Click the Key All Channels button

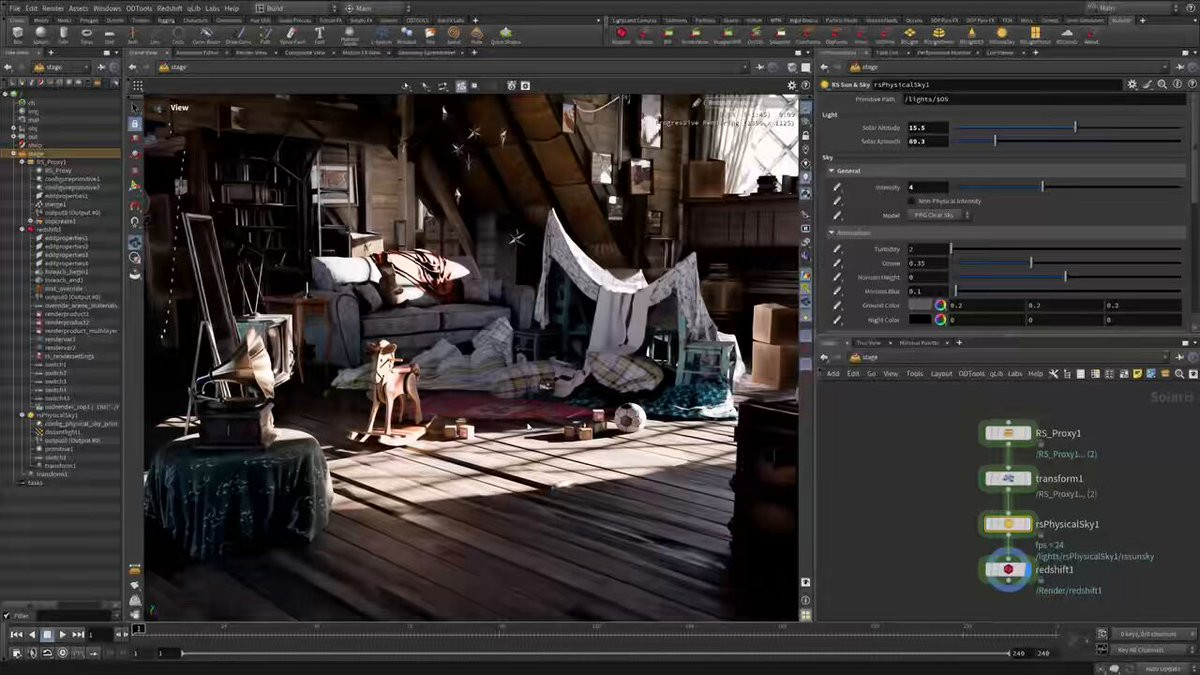(1143, 650)
